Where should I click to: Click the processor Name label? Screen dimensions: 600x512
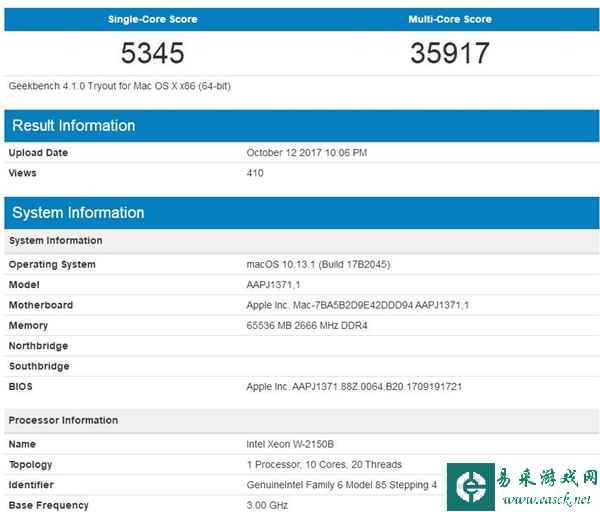tap(22, 444)
